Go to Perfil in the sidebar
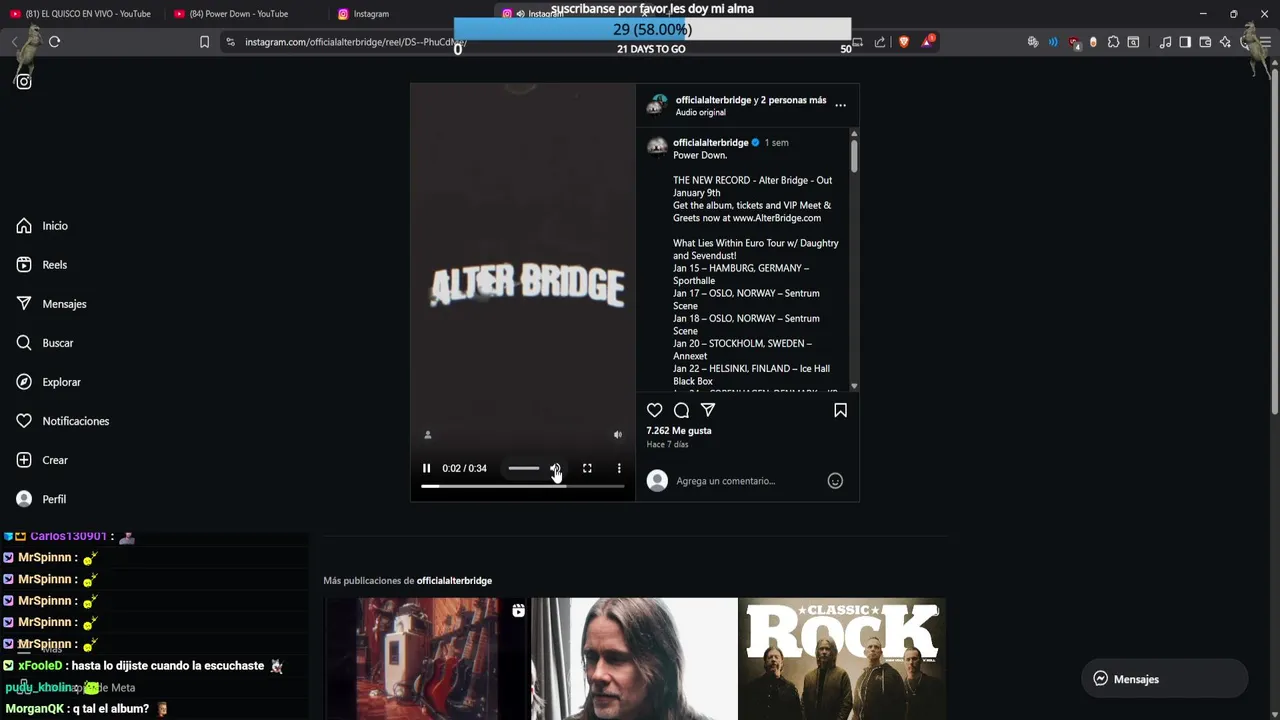 [42, 499]
